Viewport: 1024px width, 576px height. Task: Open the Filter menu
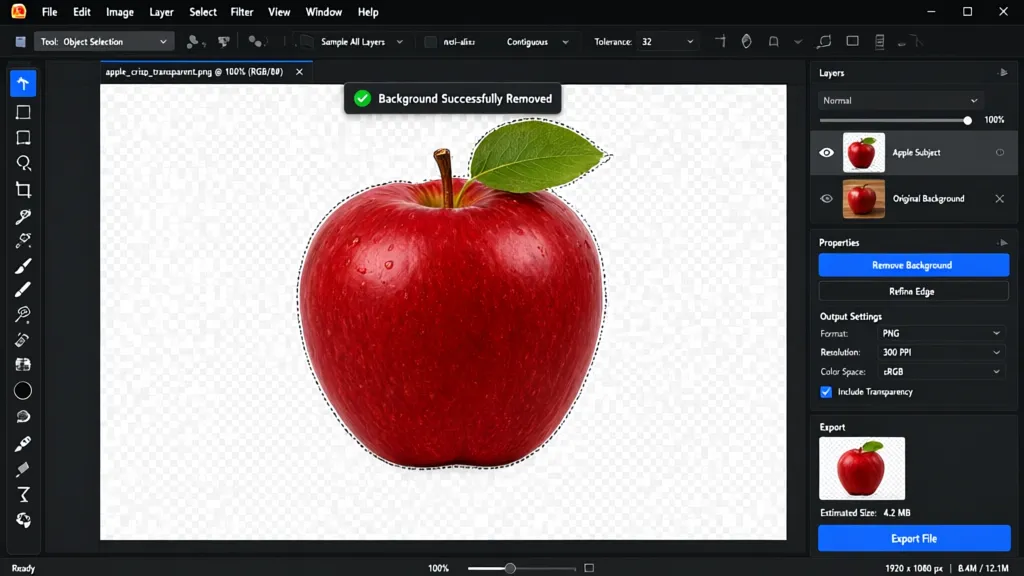pos(242,12)
